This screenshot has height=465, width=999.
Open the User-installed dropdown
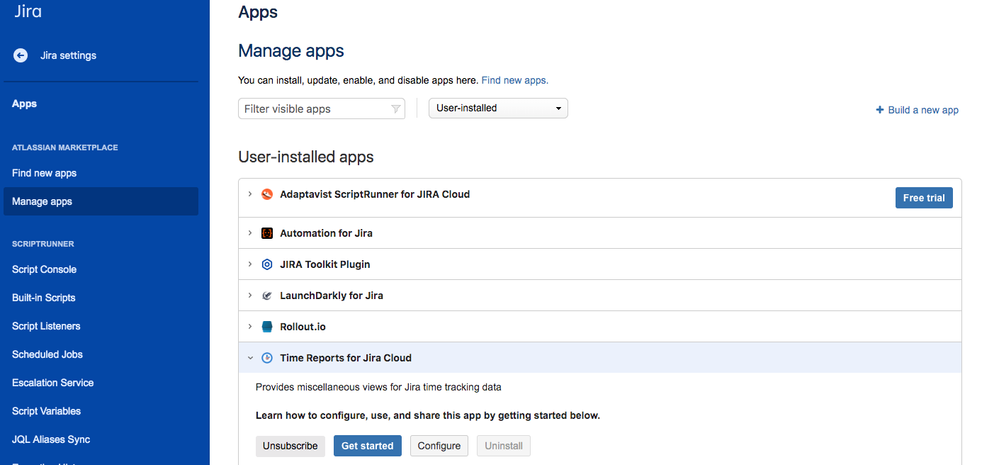tap(498, 108)
